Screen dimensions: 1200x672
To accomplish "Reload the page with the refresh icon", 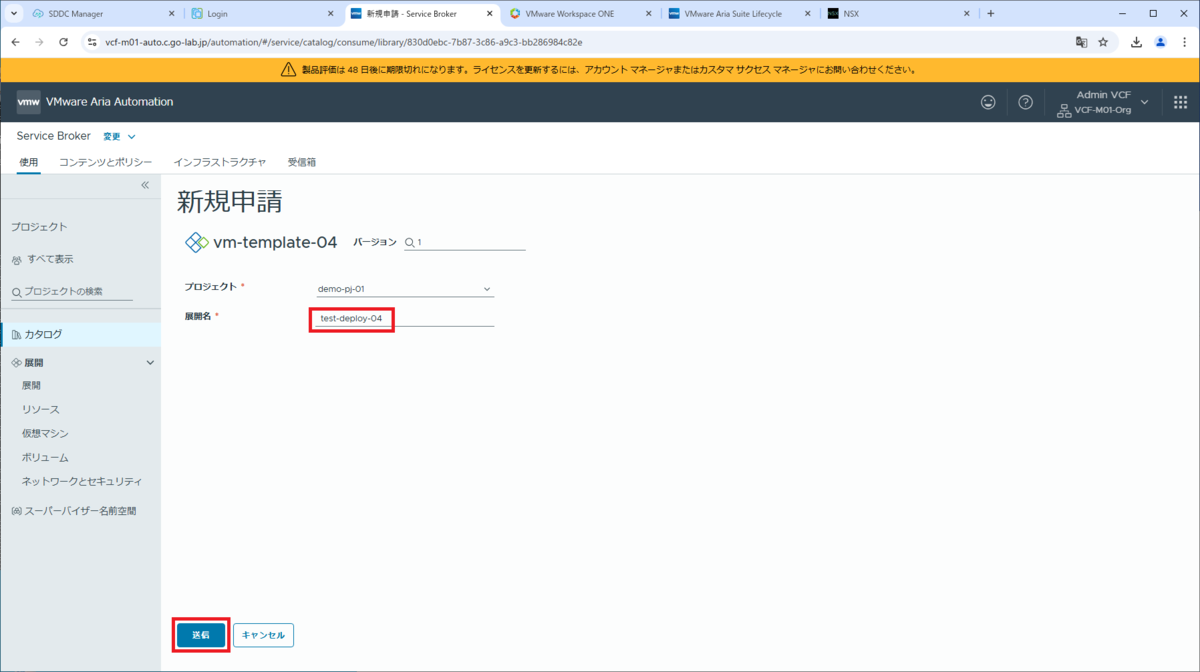I will click(64, 42).
